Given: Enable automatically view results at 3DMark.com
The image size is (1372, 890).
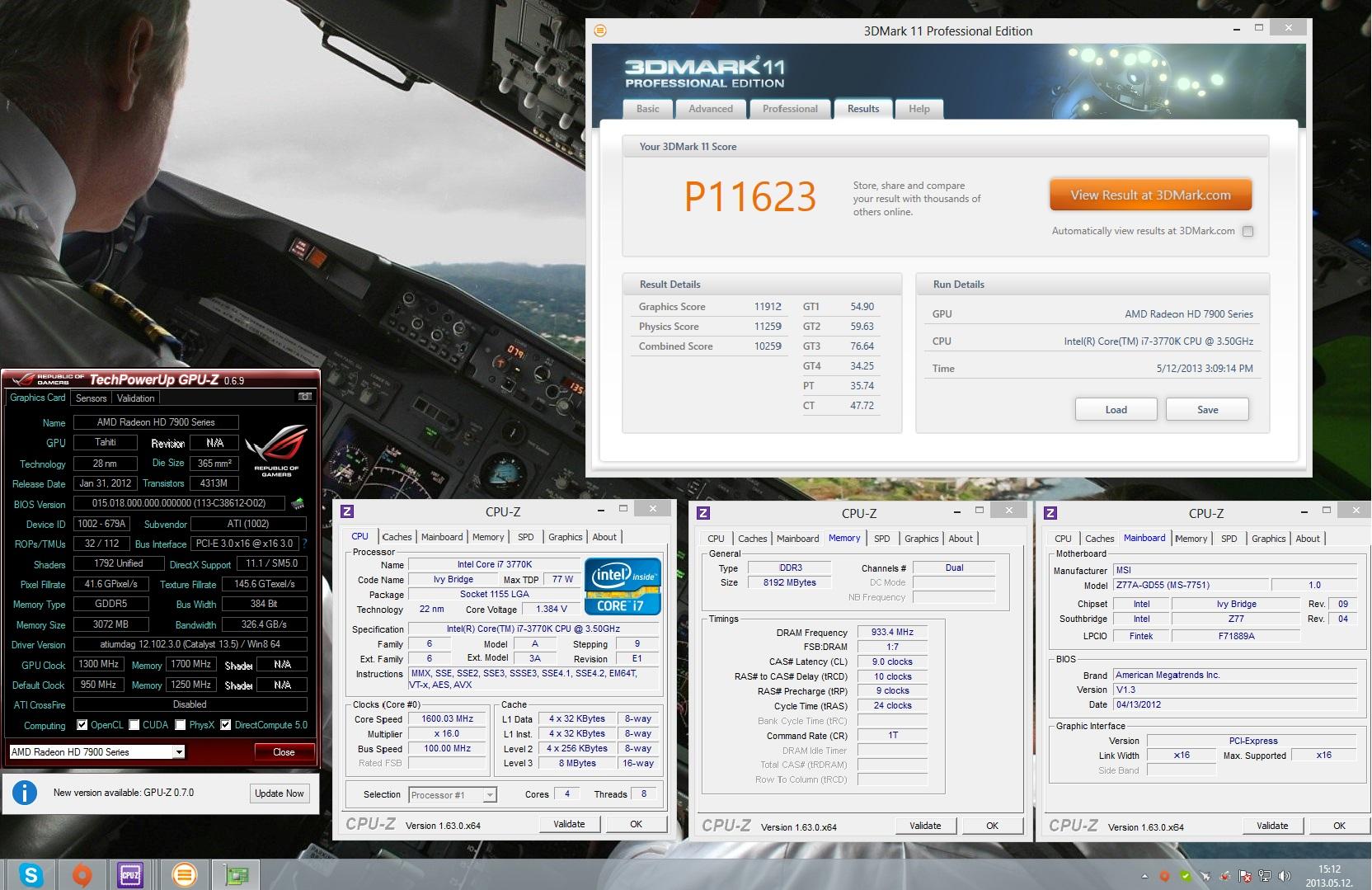Looking at the screenshot, I should [1247, 232].
